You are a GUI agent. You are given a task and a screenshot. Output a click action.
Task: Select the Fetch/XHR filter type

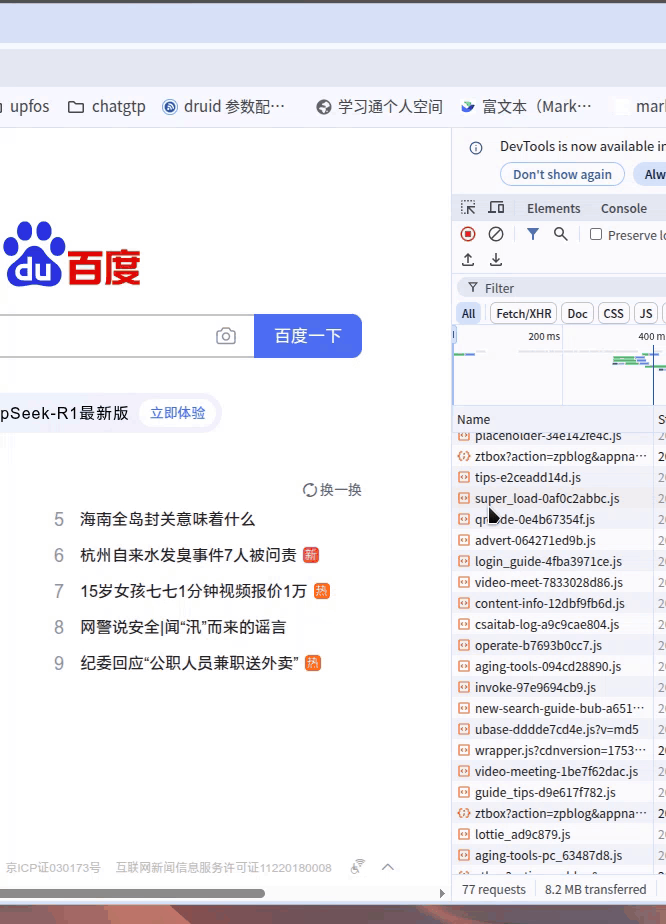point(523,314)
